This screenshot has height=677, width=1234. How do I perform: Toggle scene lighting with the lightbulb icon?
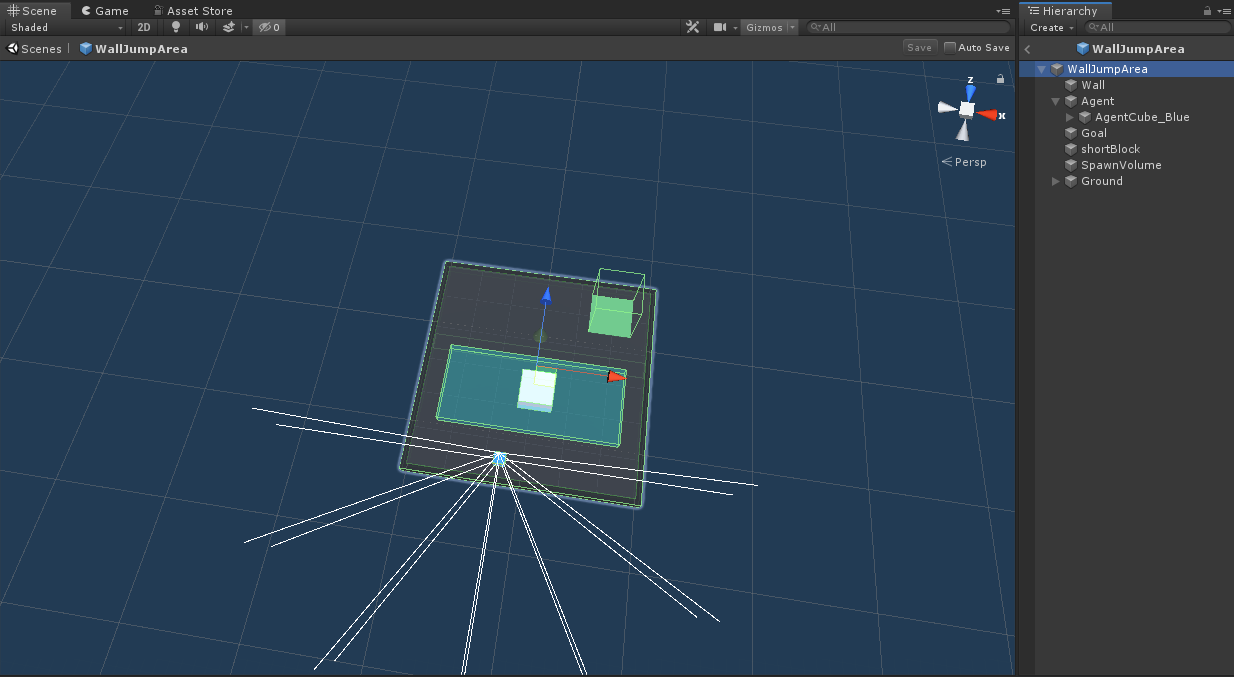176,27
